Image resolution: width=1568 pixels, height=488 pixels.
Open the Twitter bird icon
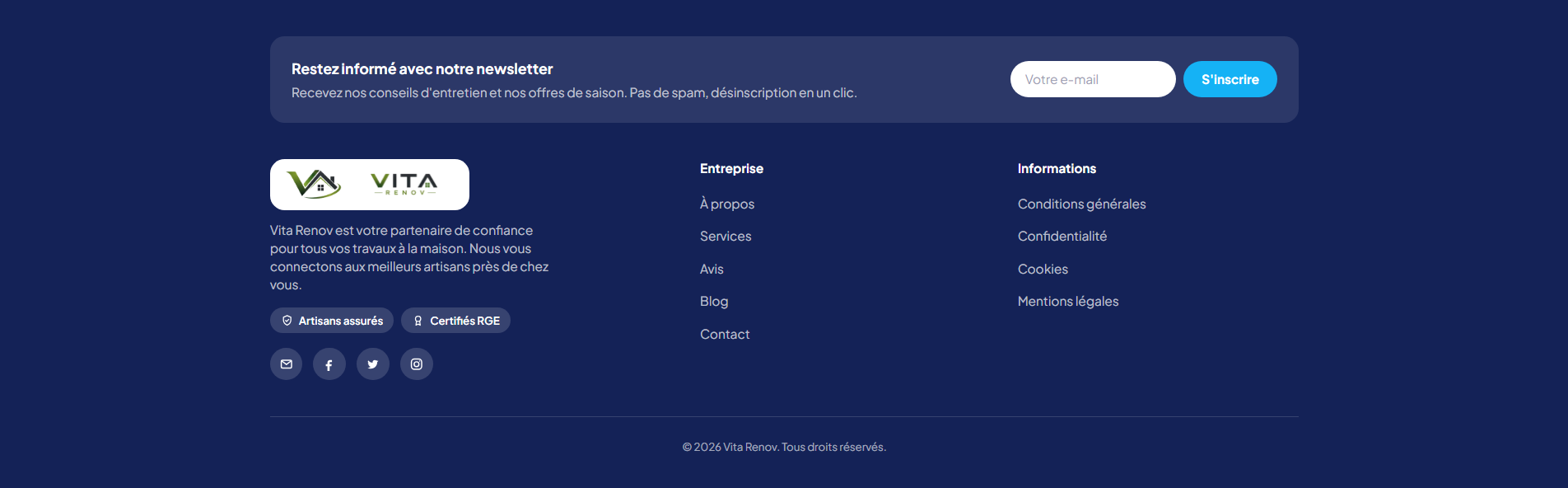[373, 364]
